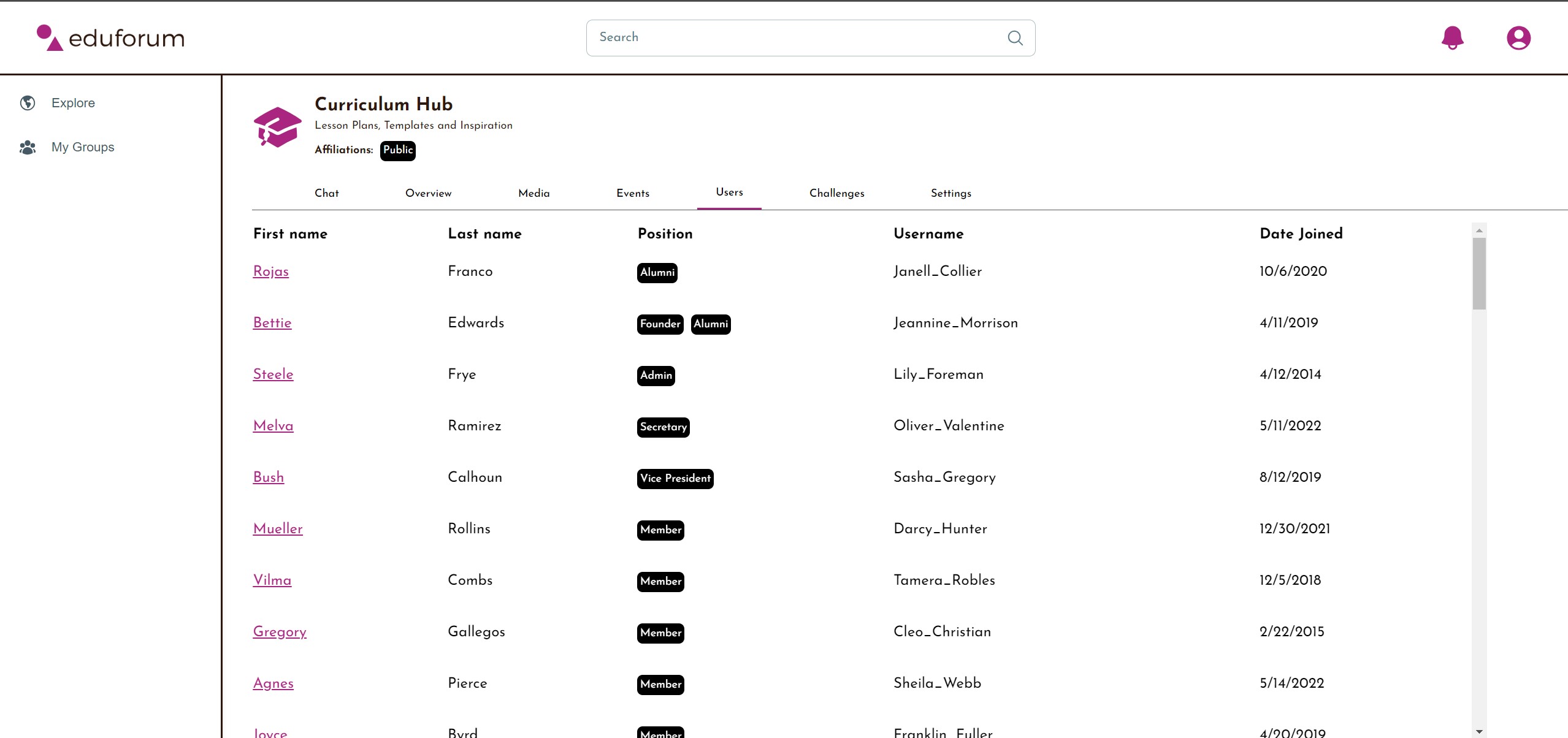Open the notifications bell

[x=1451, y=38]
